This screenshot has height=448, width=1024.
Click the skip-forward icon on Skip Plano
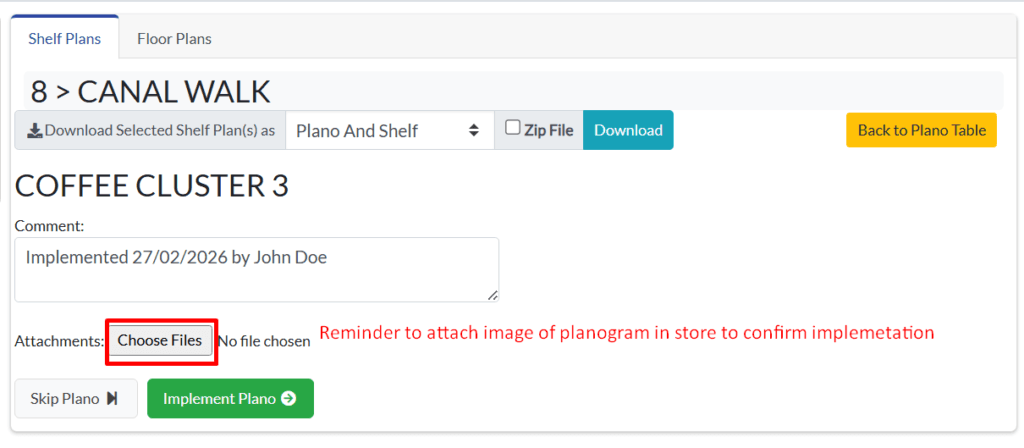tap(113, 399)
